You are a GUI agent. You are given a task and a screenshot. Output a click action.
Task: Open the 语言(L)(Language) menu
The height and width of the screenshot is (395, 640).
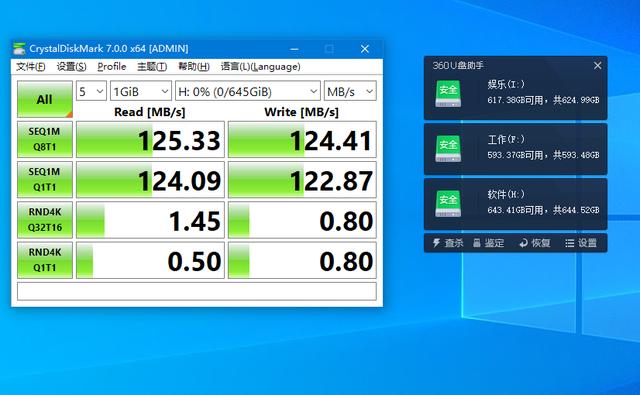click(x=261, y=67)
